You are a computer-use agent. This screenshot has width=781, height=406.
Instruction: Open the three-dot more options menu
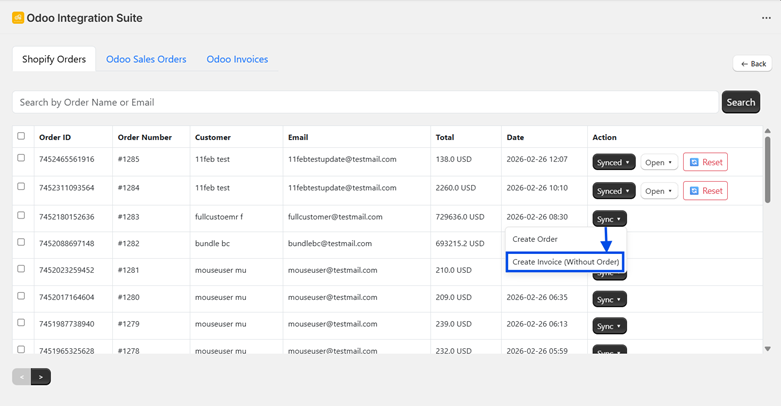click(x=766, y=18)
